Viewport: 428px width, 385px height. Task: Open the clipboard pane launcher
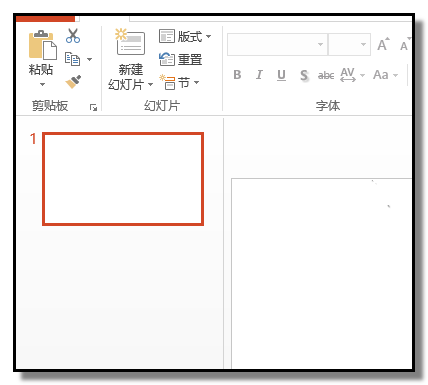point(94,107)
